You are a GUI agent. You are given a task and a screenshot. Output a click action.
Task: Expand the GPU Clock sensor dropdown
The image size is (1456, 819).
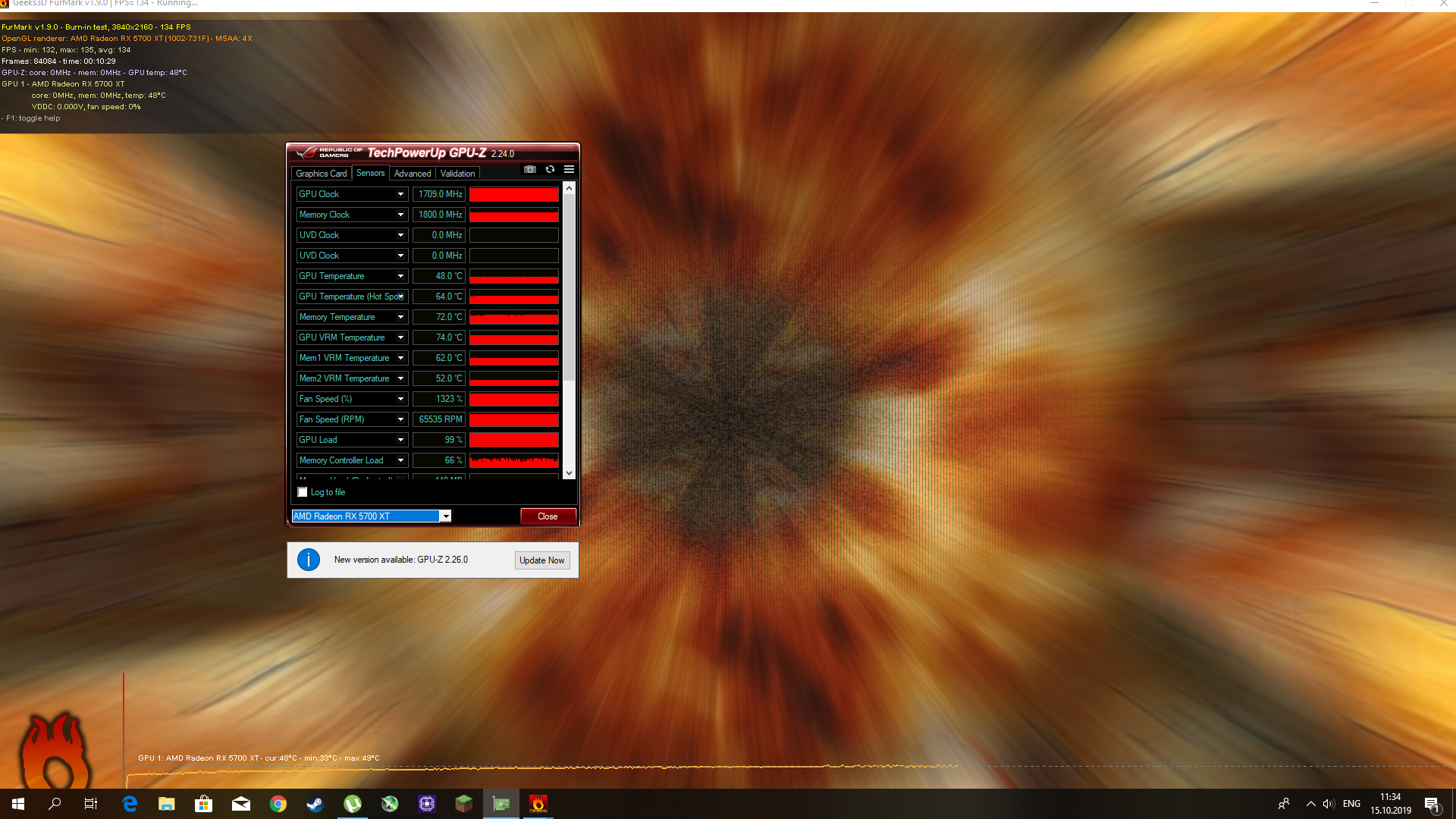click(x=400, y=194)
